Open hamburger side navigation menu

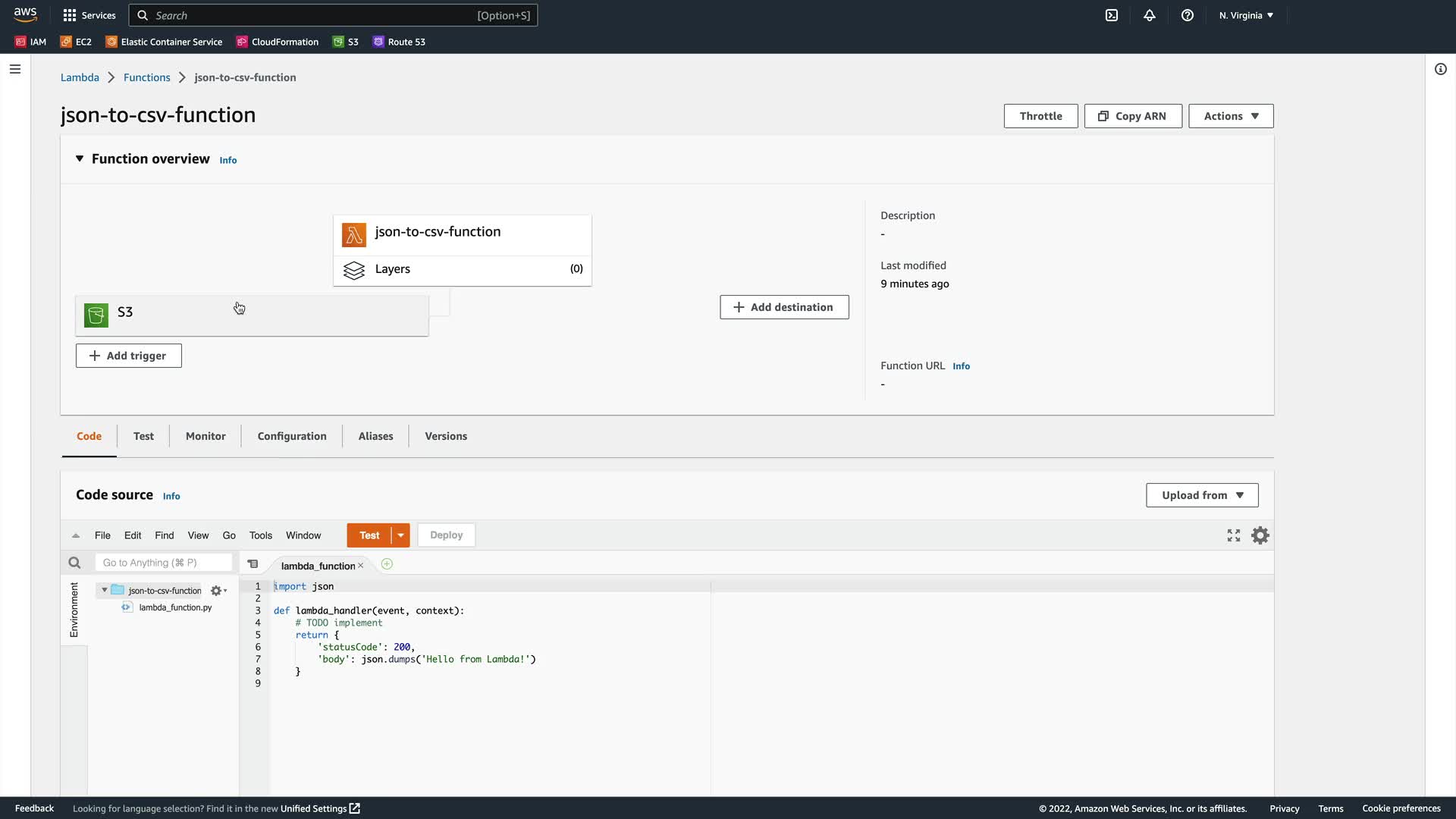coord(15,69)
